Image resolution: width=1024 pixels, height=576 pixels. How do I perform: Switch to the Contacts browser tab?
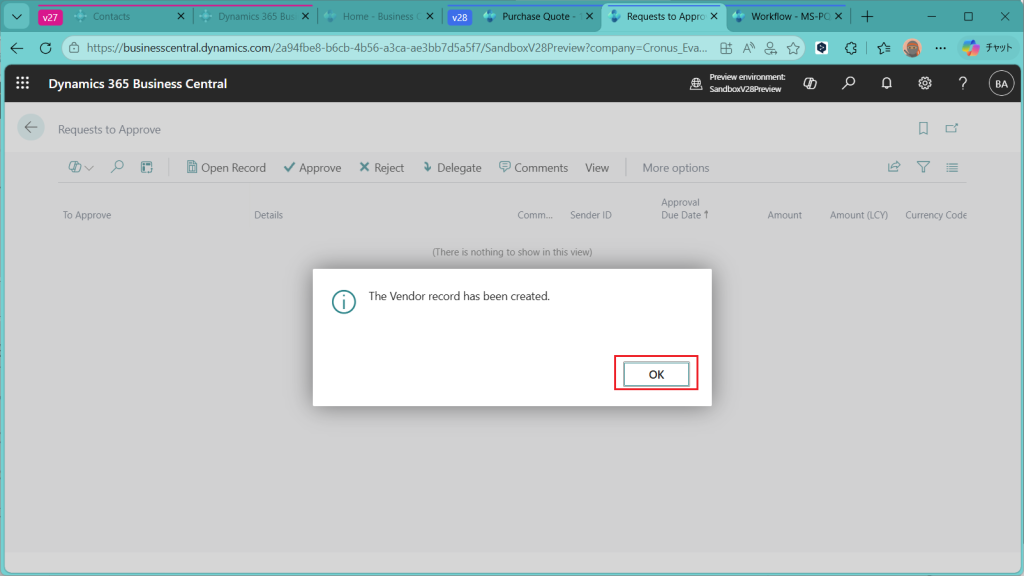[x=111, y=17]
